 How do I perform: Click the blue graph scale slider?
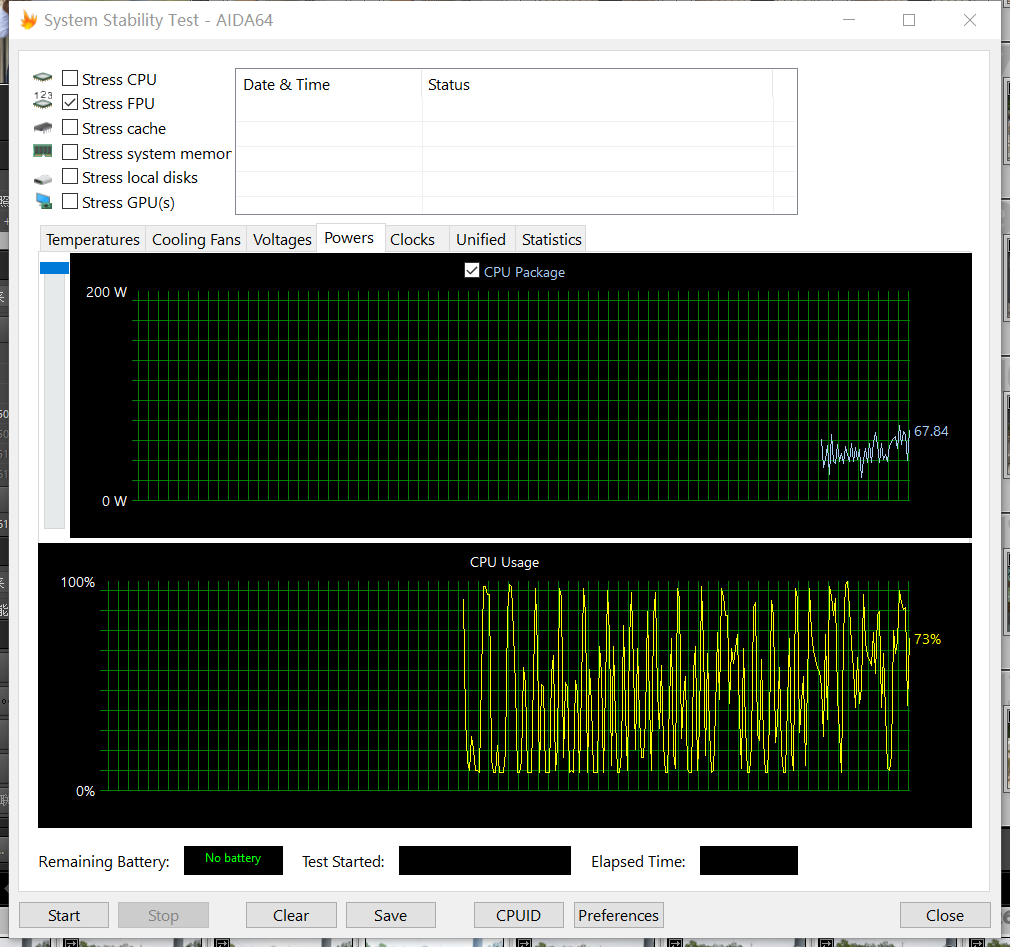[x=54, y=268]
